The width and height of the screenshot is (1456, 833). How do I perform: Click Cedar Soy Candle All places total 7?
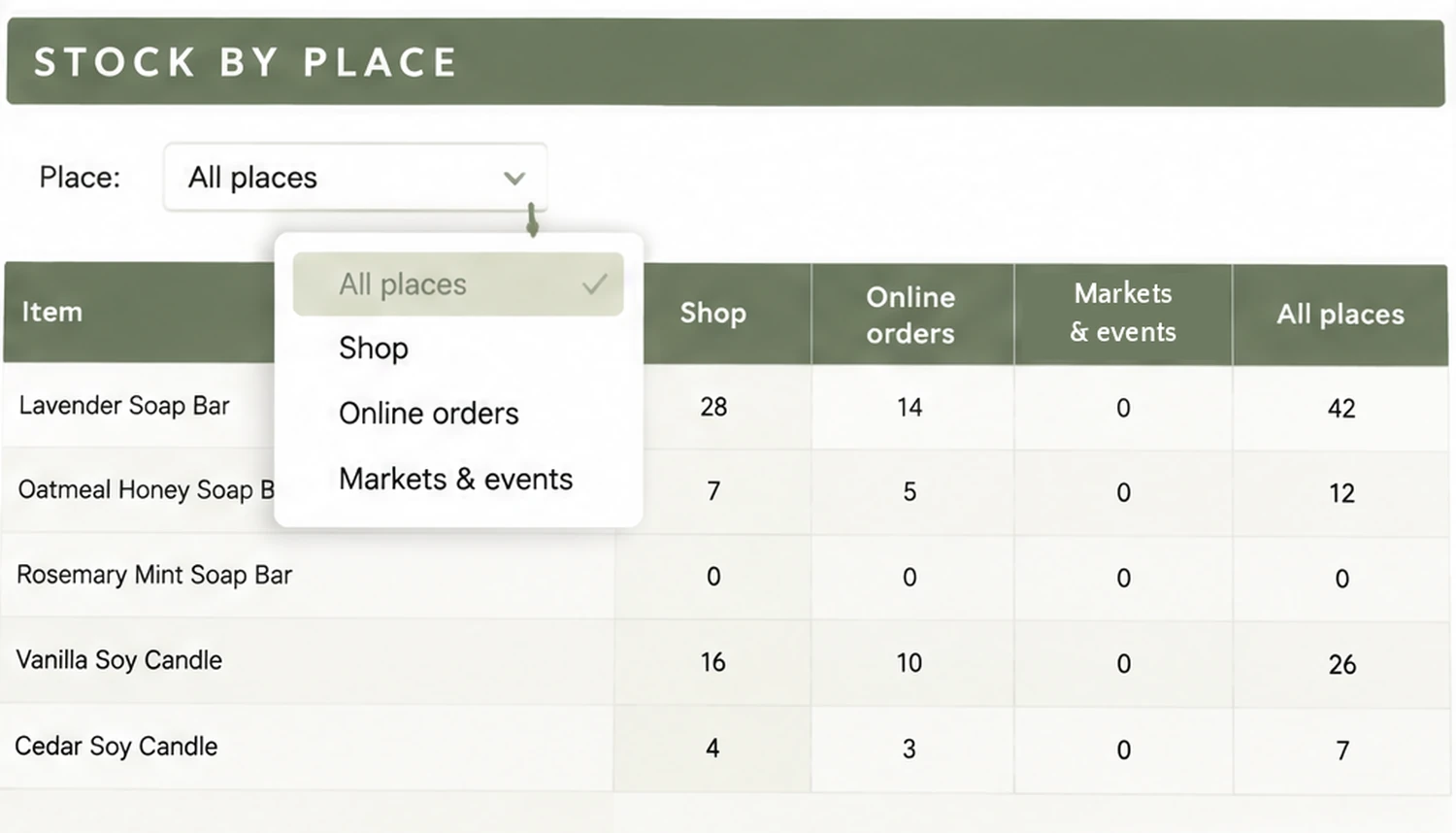point(1342,750)
